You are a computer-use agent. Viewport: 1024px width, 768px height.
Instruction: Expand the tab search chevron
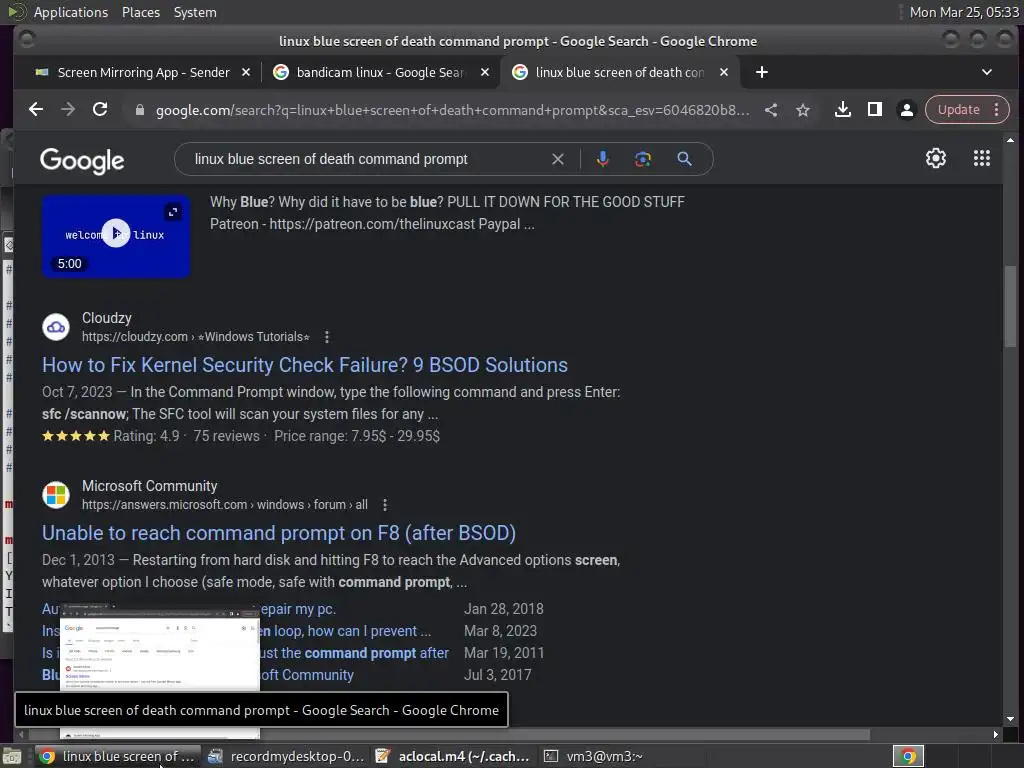987,72
